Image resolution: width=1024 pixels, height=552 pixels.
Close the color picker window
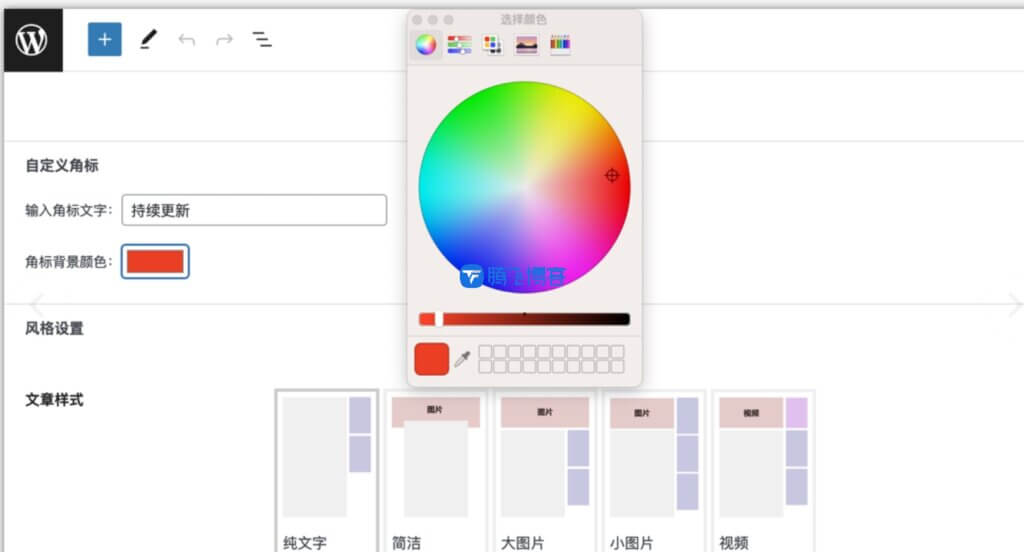pos(417,20)
